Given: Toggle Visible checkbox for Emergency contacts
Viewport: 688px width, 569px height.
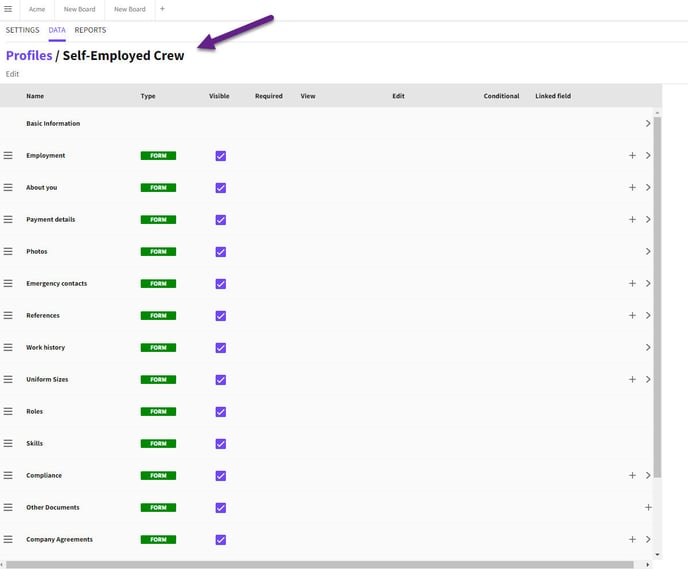Looking at the screenshot, I should [221, 284].
